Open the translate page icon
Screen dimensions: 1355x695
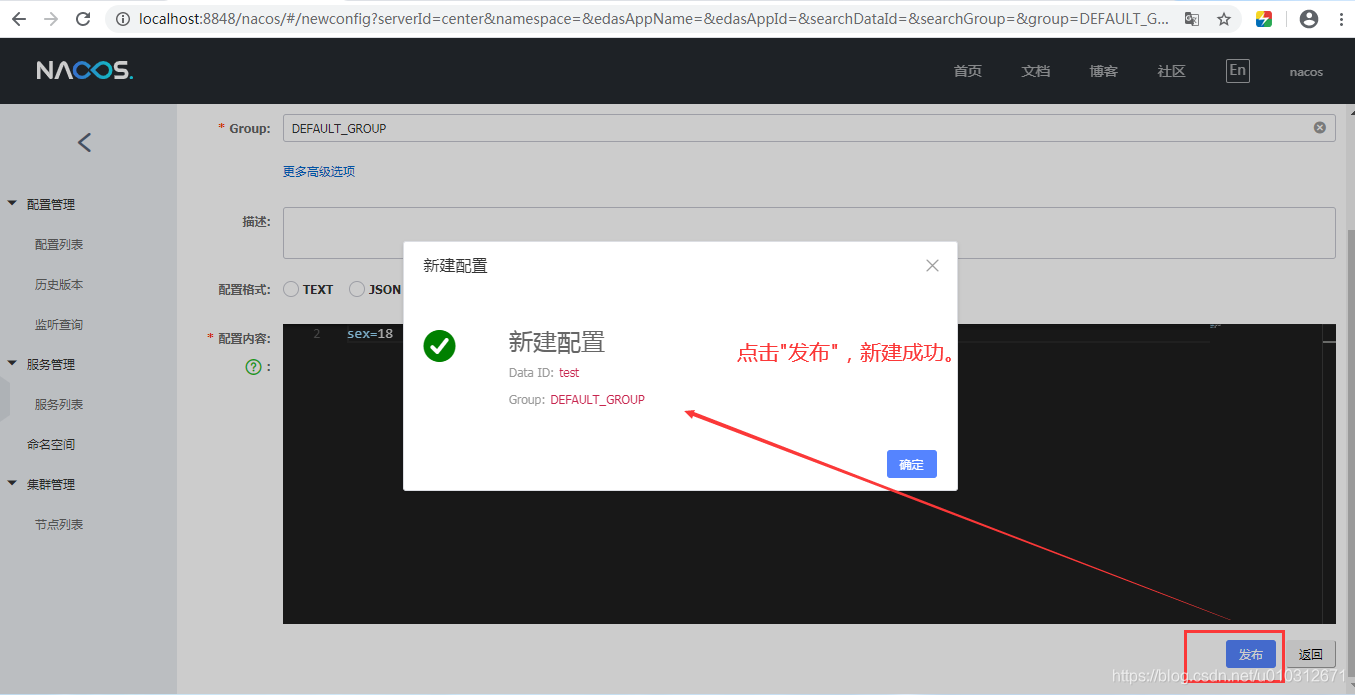1191,19
